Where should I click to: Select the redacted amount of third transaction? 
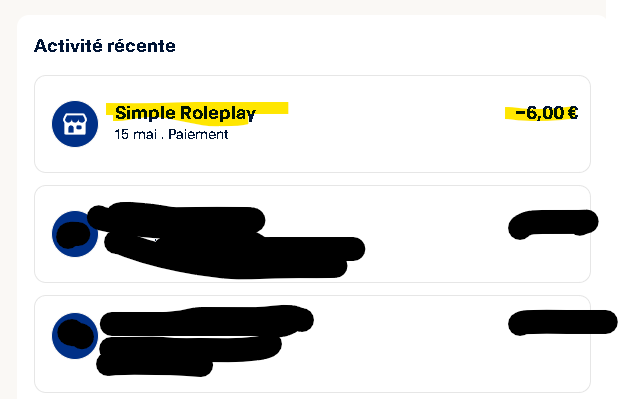point(563,323)
